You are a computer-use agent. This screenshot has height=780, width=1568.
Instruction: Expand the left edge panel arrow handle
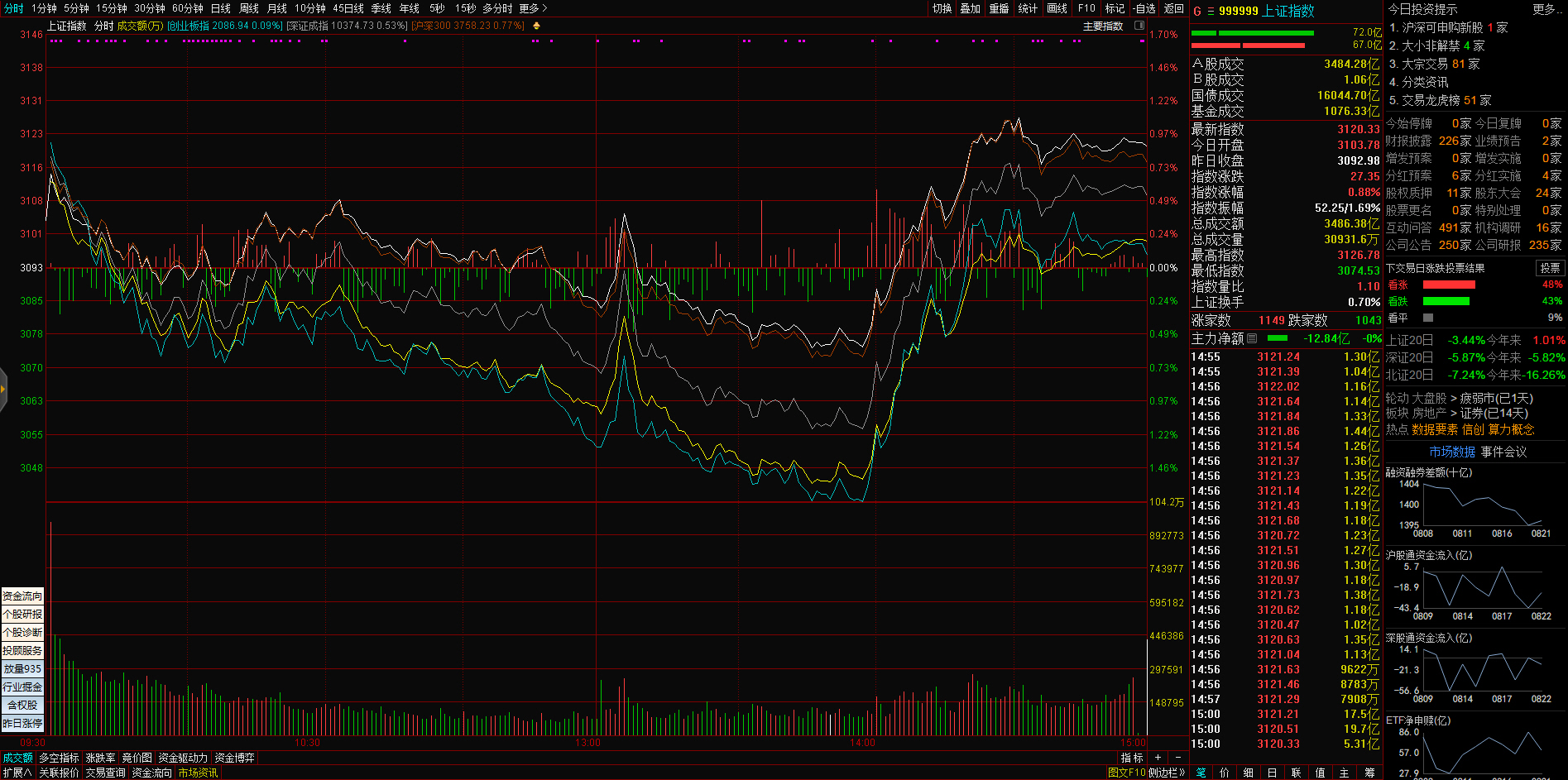click(3, 388)
